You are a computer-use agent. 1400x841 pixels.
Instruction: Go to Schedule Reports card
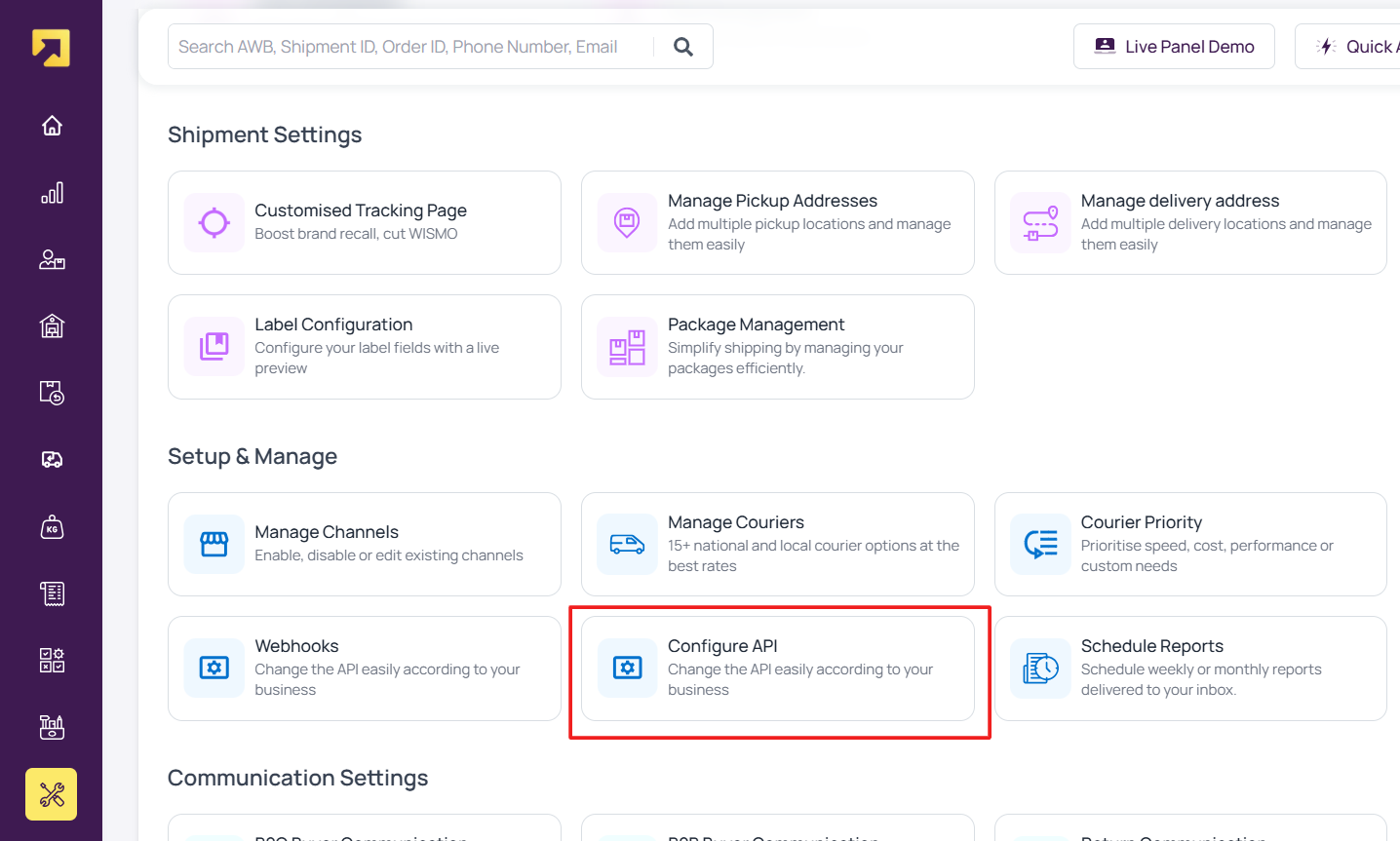(1190, 669)
